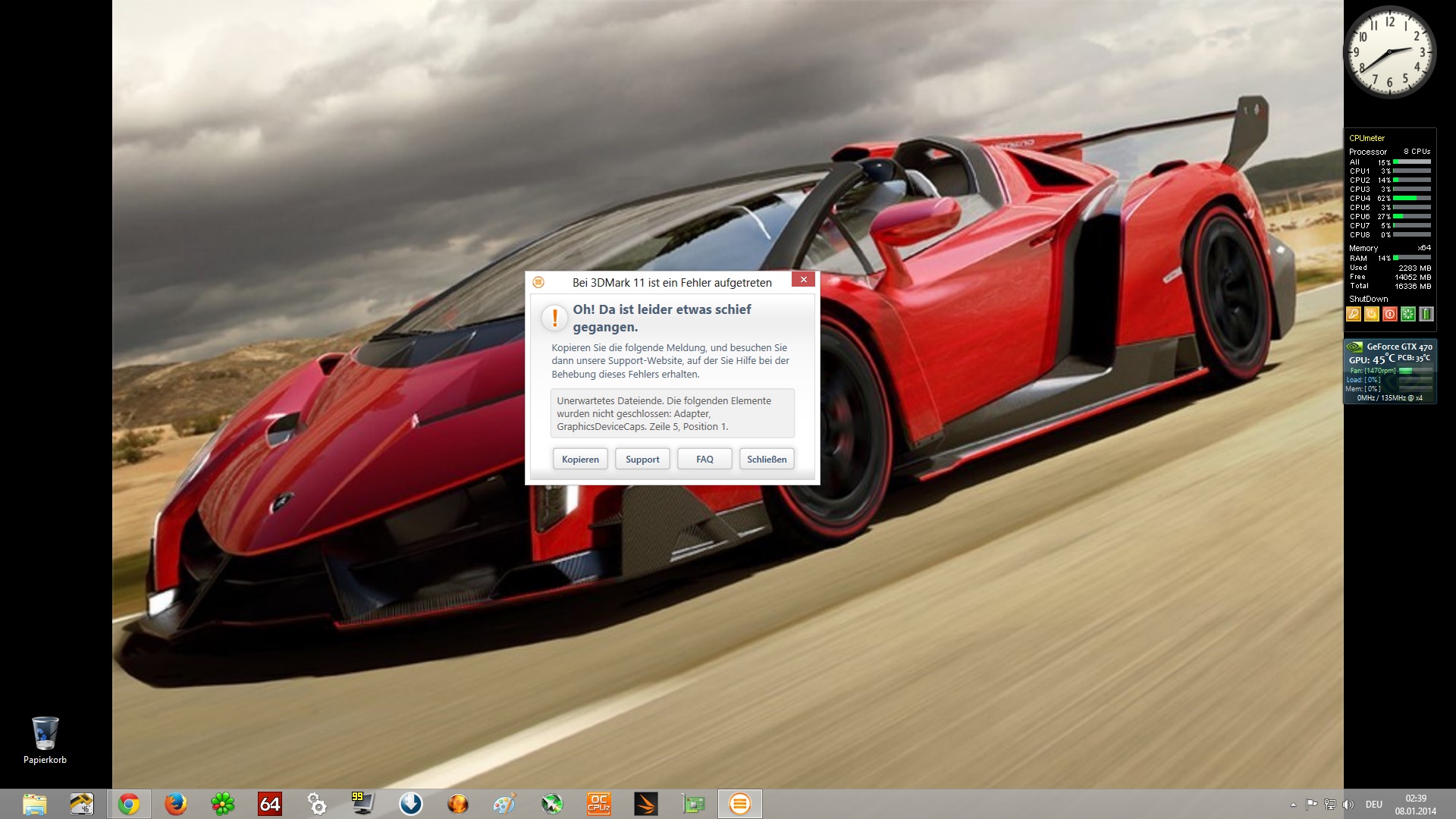Open the AIDA64 taskbar icon
Image resolution: width=1456 pixels, height=819 pixels.
(x=270, y=804)
